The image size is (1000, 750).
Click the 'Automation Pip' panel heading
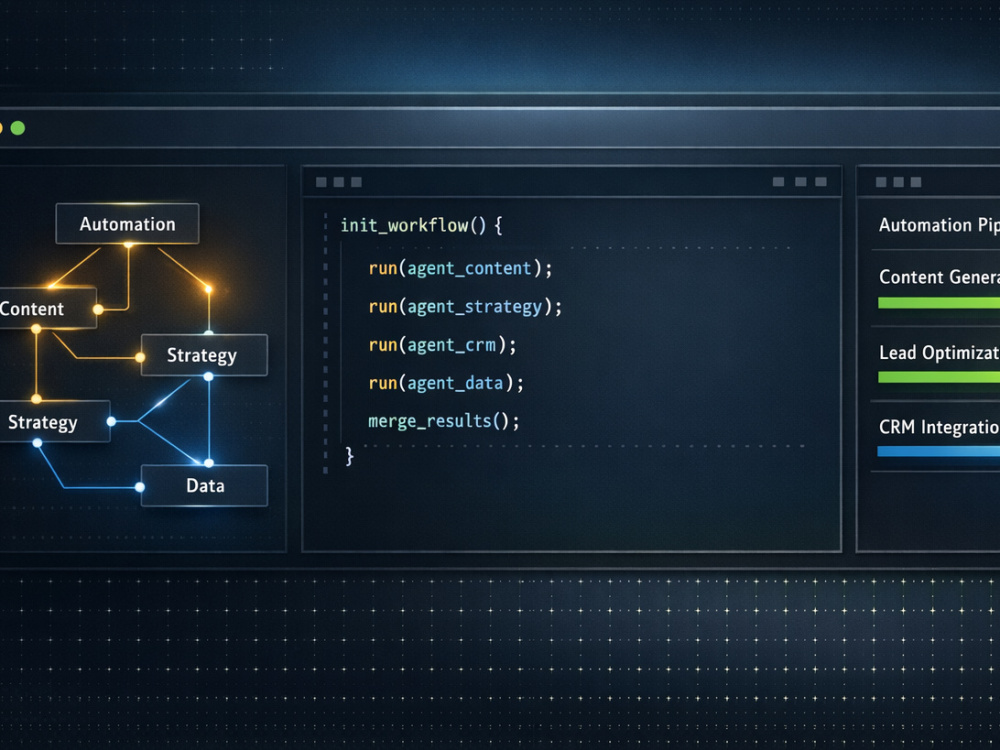tap(939, 225)
